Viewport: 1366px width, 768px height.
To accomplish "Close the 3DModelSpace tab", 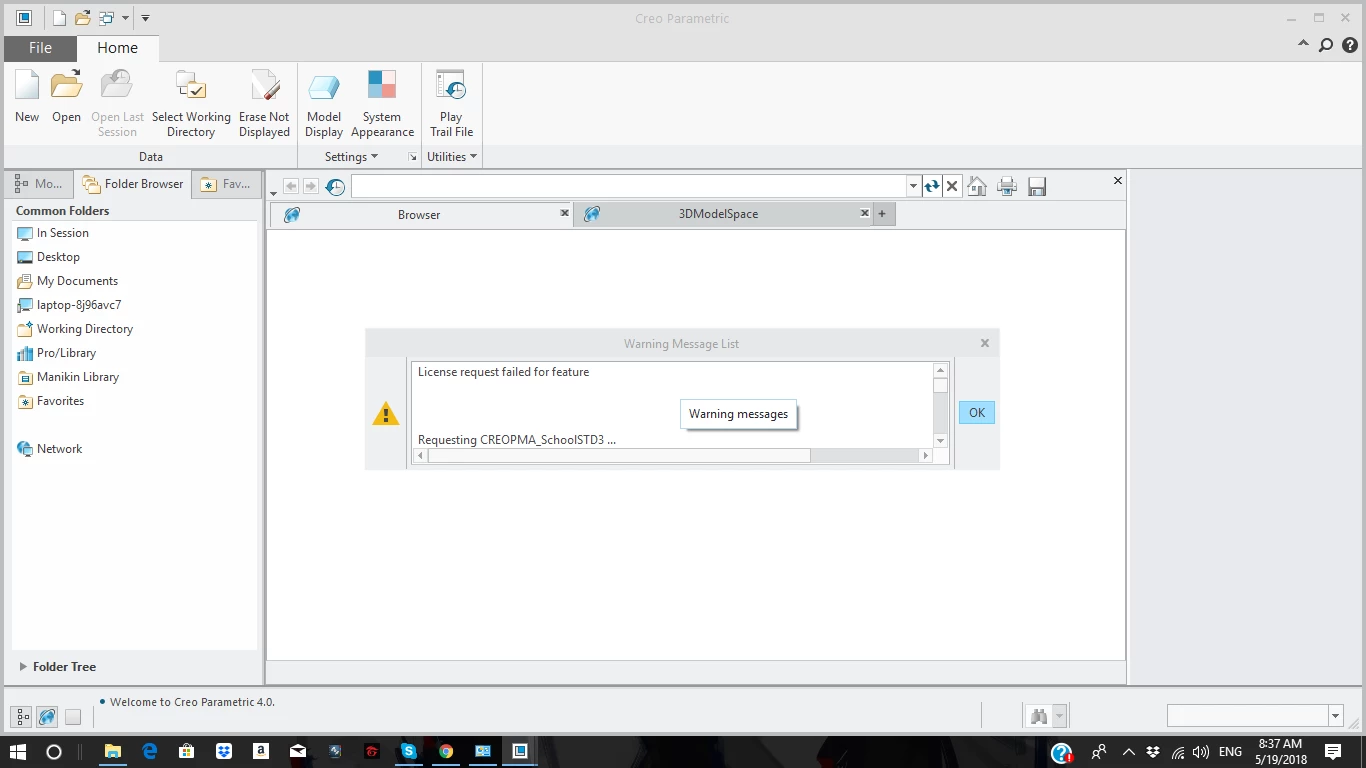I will pyautogui.click(x=865, y=213).
